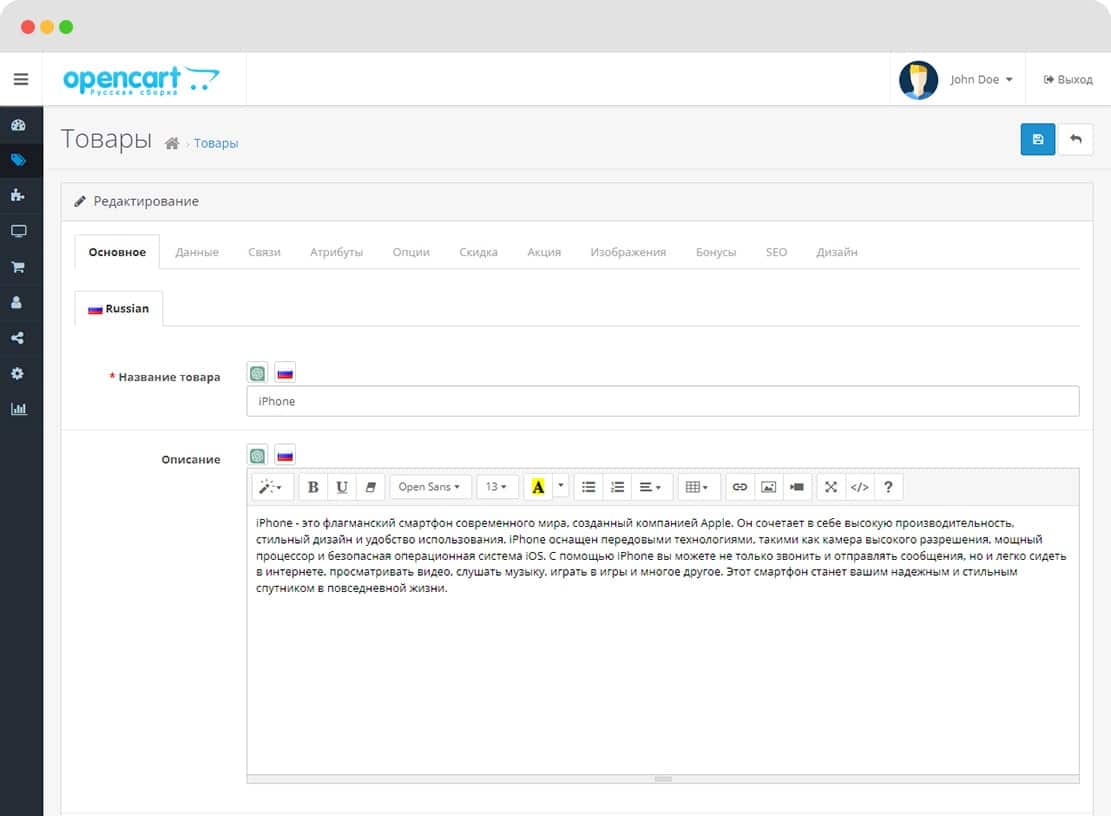Insert a link in the editor
This screenshot has width=1111, height=816.
coord(740,487)
